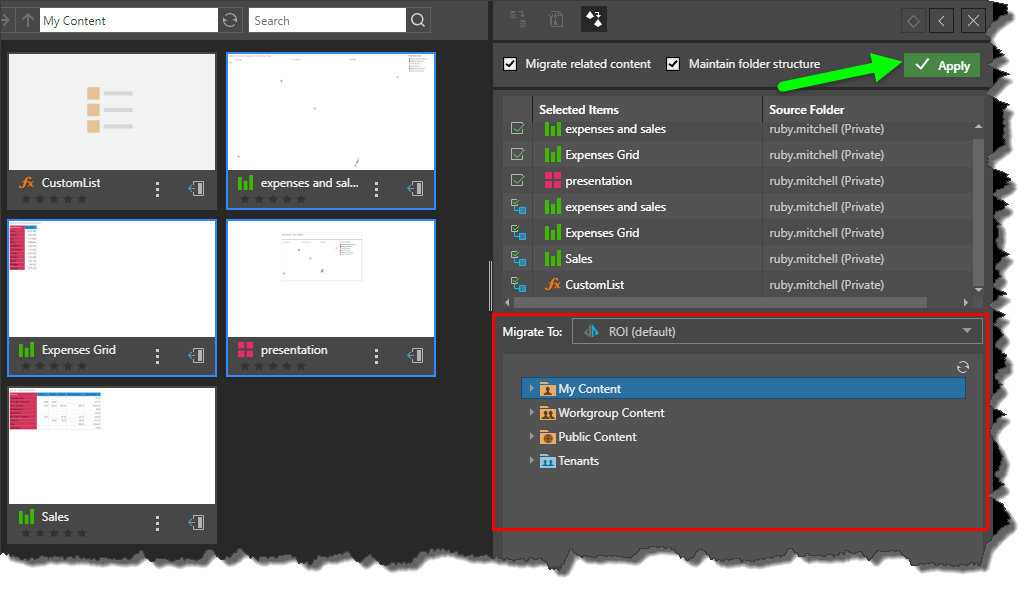Image resolution: width=1032 pixels, height=590 pixels.
Task: Uncheck Migrate related content
Action: coord(511,64)
